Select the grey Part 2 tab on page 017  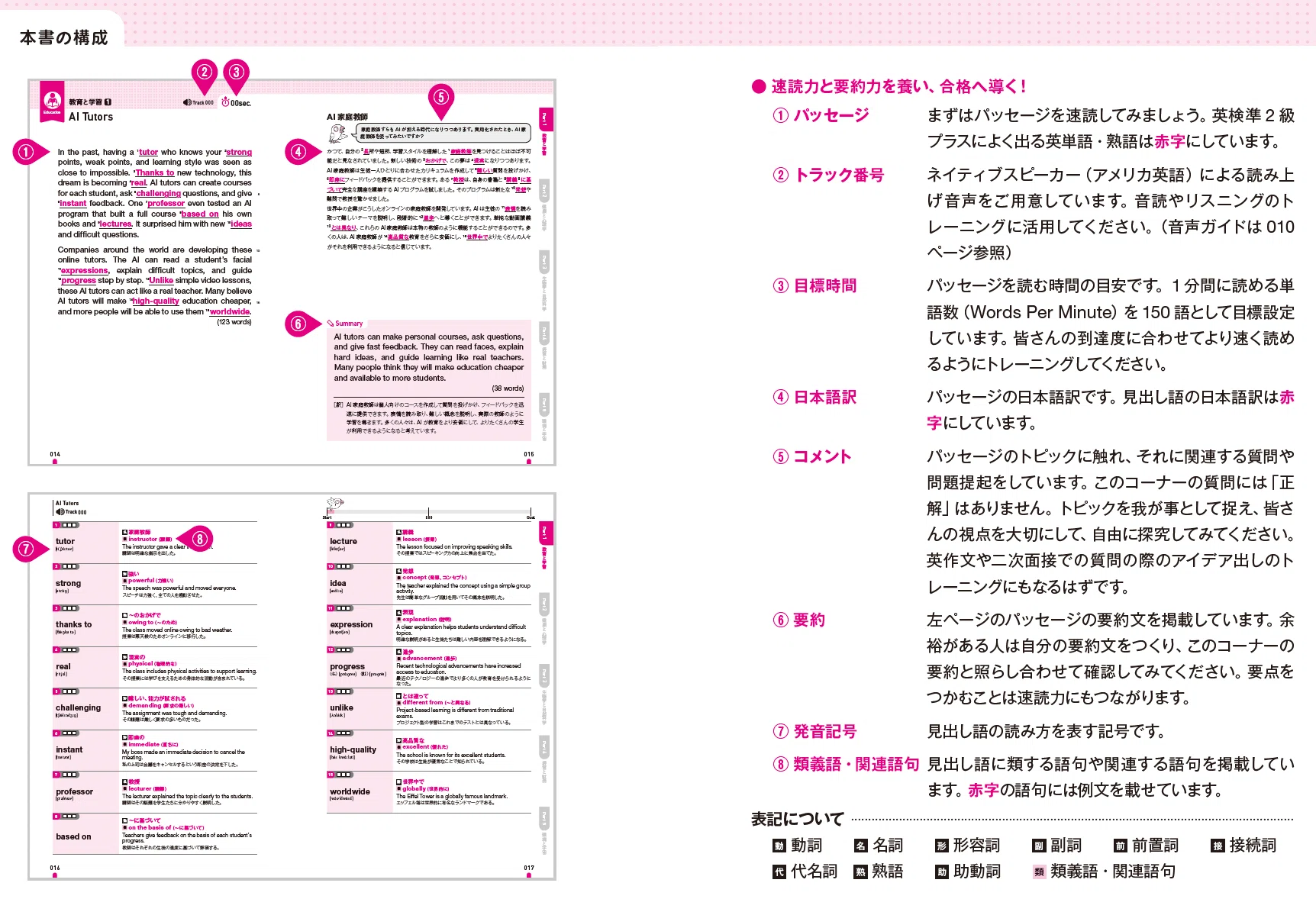[x=544, y=604]
